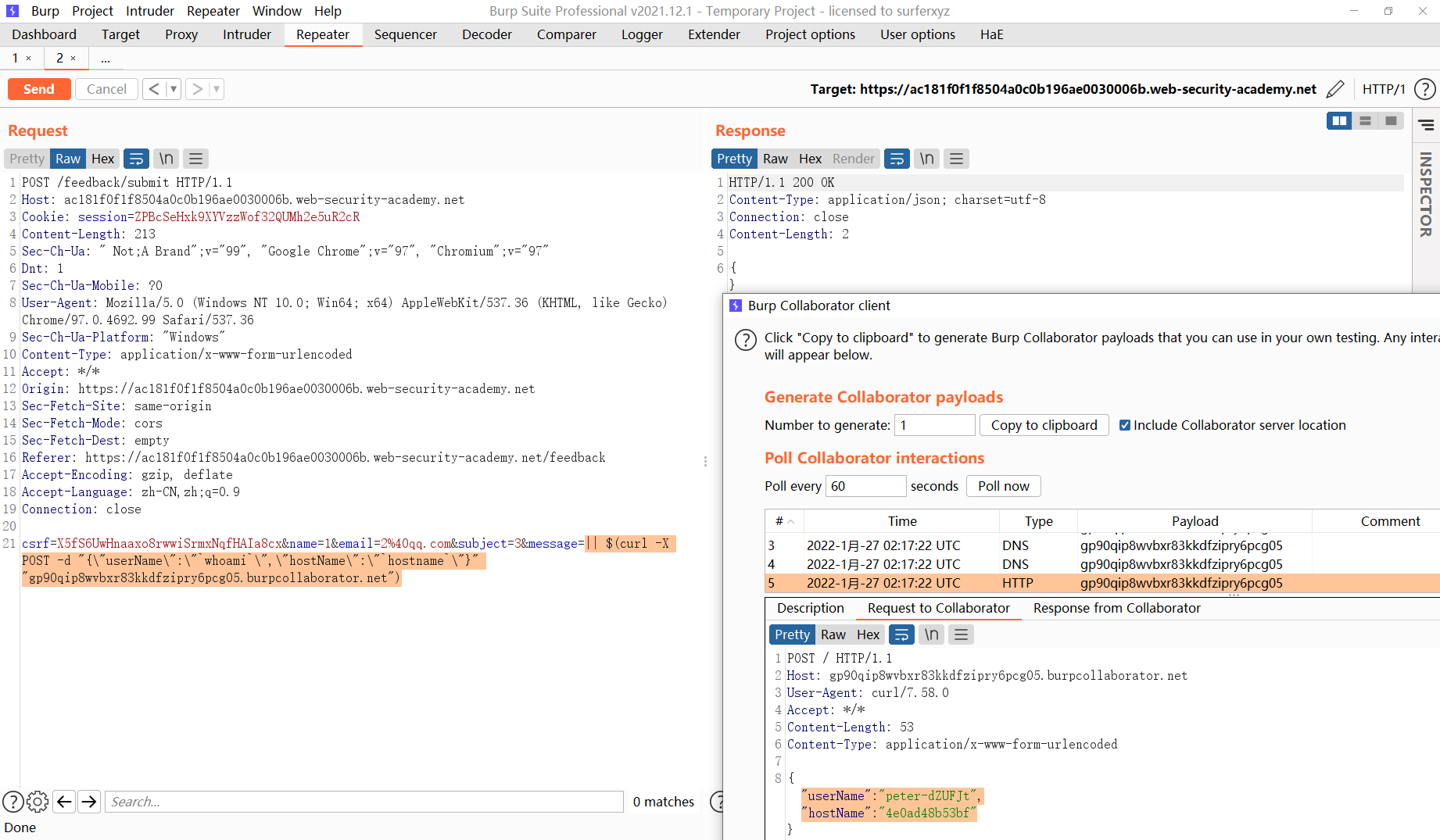
Task: Toggle non-printable chars \n in Request panel
Action: pyautogui.click(x=166, y=159)
